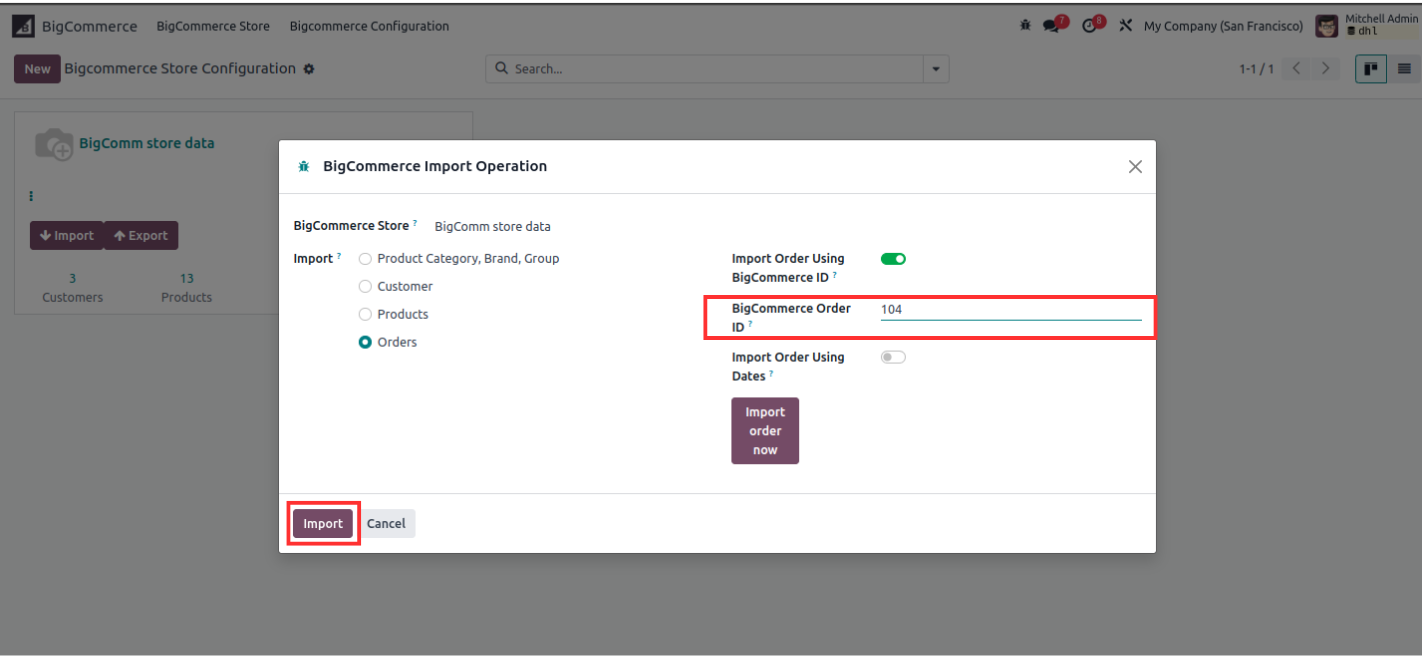Open the My Company (San Francisco) company switcher
The image size is (1422, 658).
1223,26
